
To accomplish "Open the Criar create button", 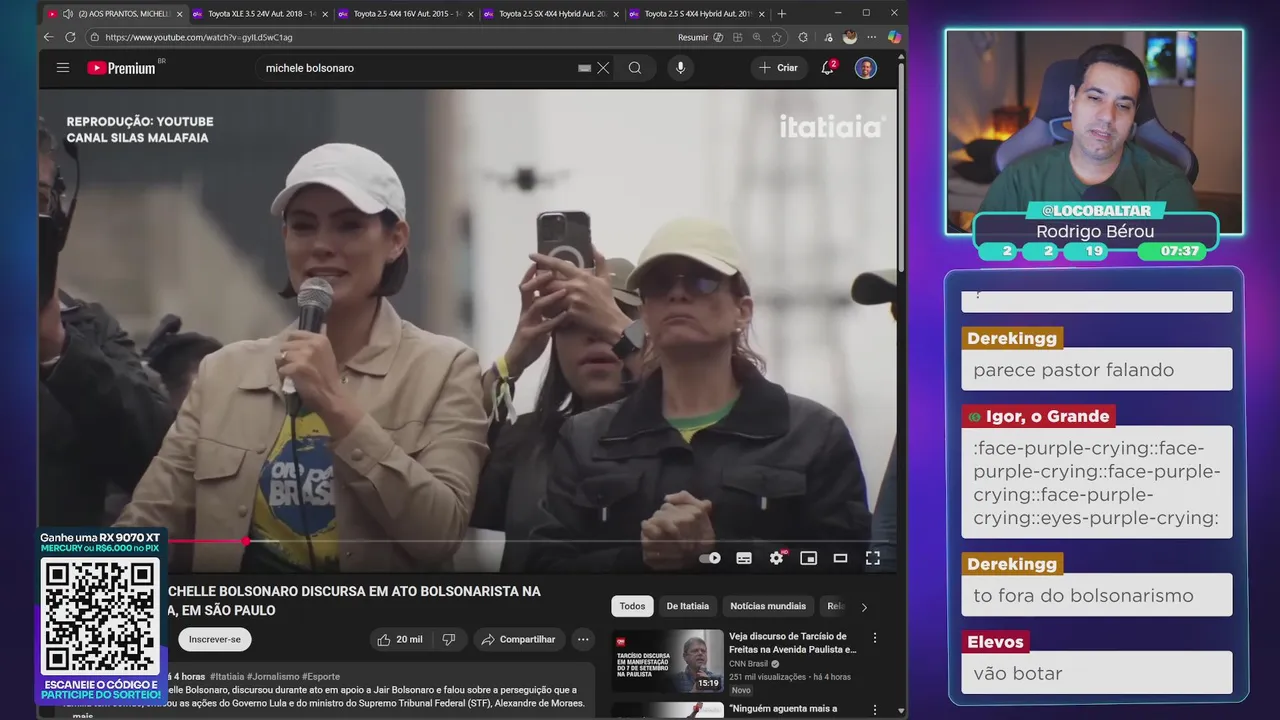I will [x=779, y=68].
